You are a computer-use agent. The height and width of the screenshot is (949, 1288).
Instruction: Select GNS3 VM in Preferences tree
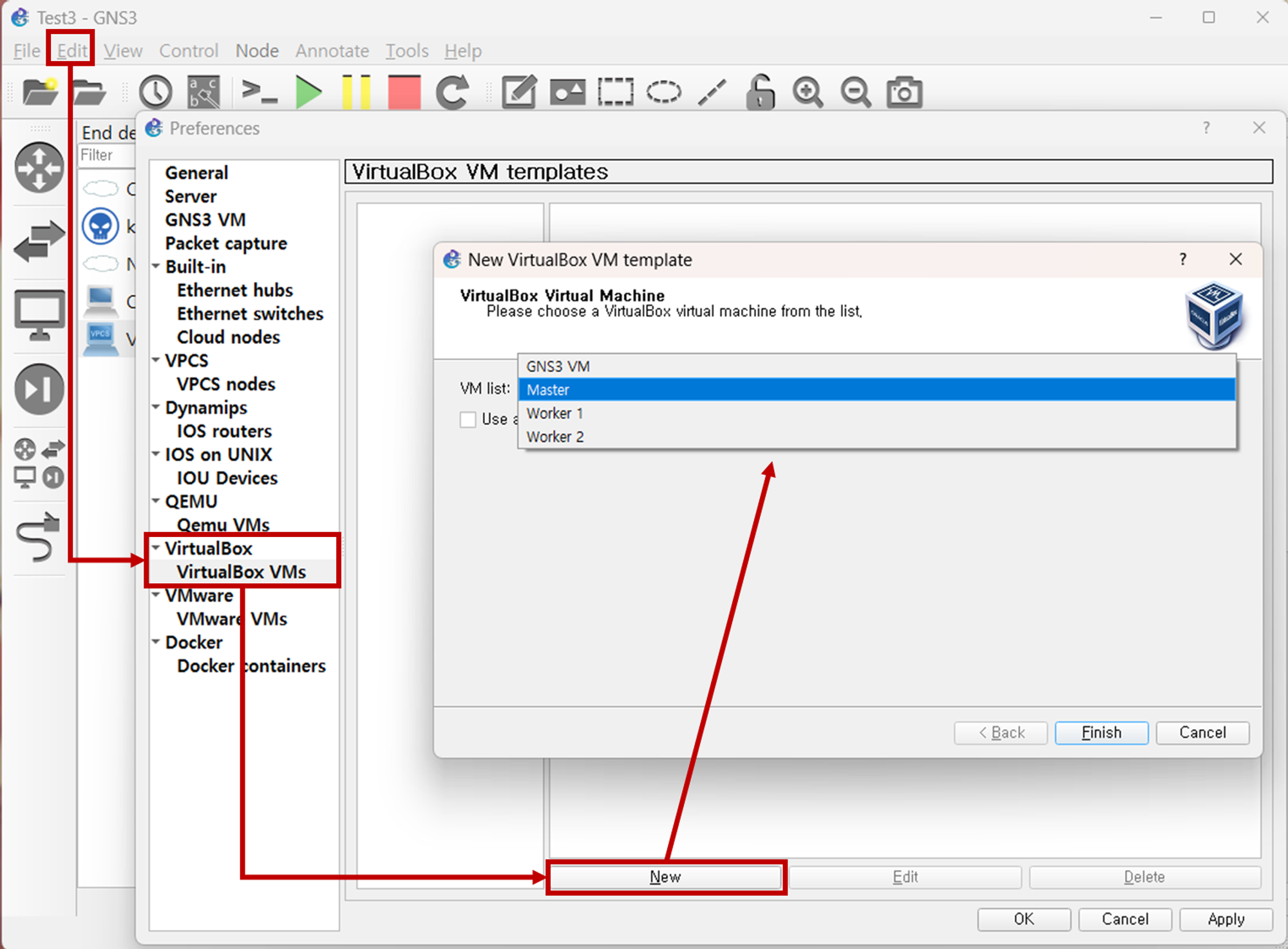coord(205,220)
